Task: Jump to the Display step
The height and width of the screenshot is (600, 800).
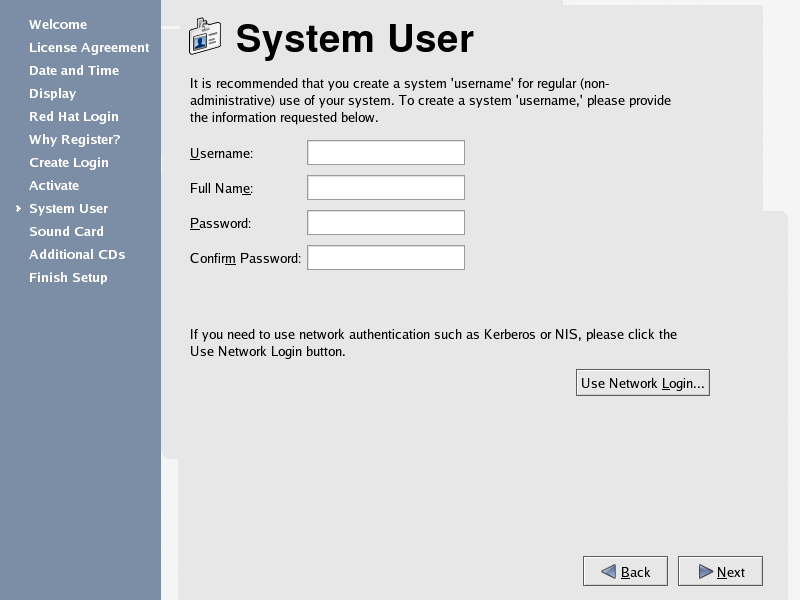Action: coord(53,94)
